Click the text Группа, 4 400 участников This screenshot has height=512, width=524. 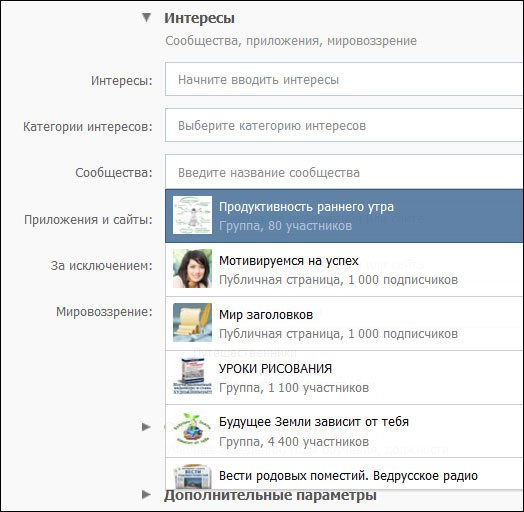click(x=294, y=441)
